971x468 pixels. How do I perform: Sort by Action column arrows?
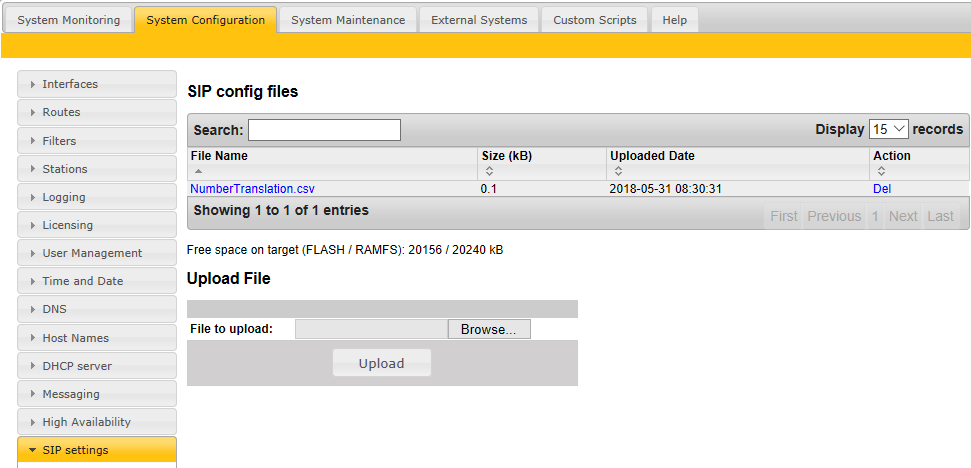pos(881,171)
